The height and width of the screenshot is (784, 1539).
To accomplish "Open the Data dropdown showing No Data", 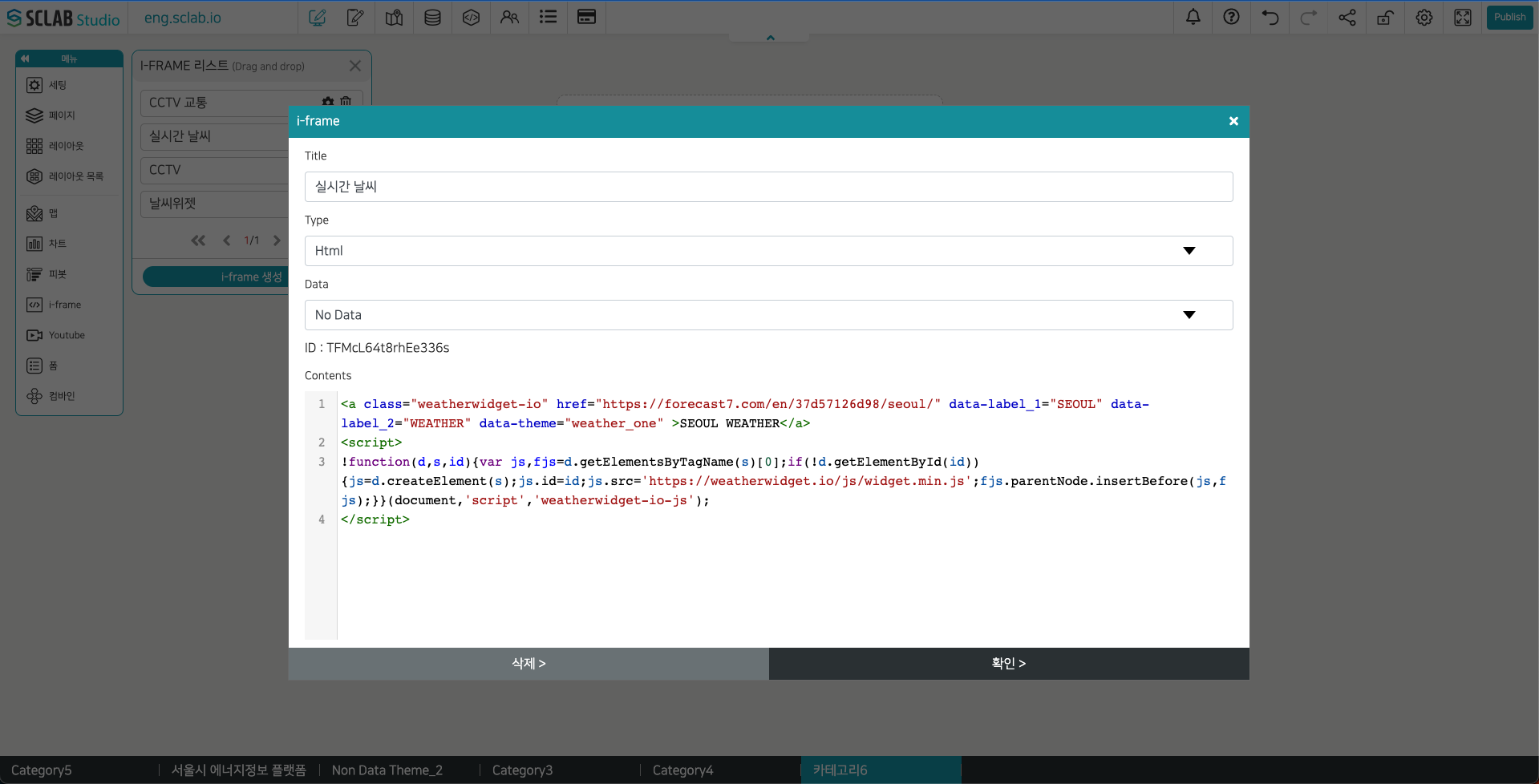I will (768, 315).
